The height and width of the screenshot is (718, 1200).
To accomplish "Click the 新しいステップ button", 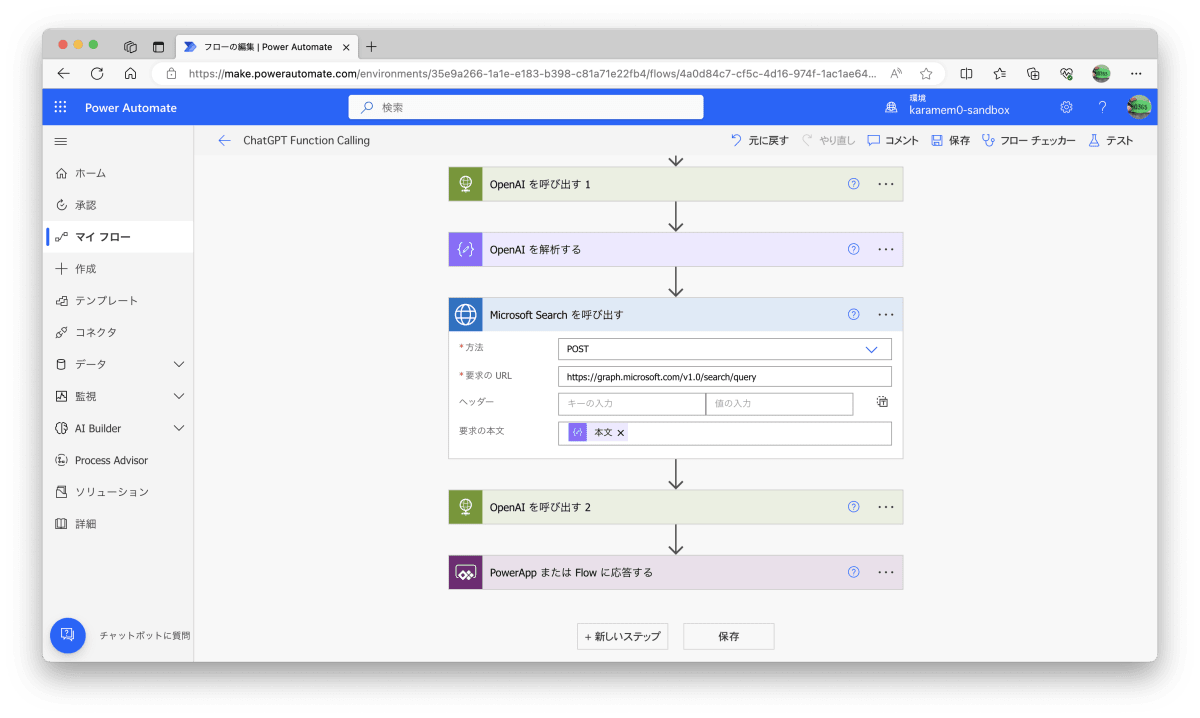I will point(622,636).
